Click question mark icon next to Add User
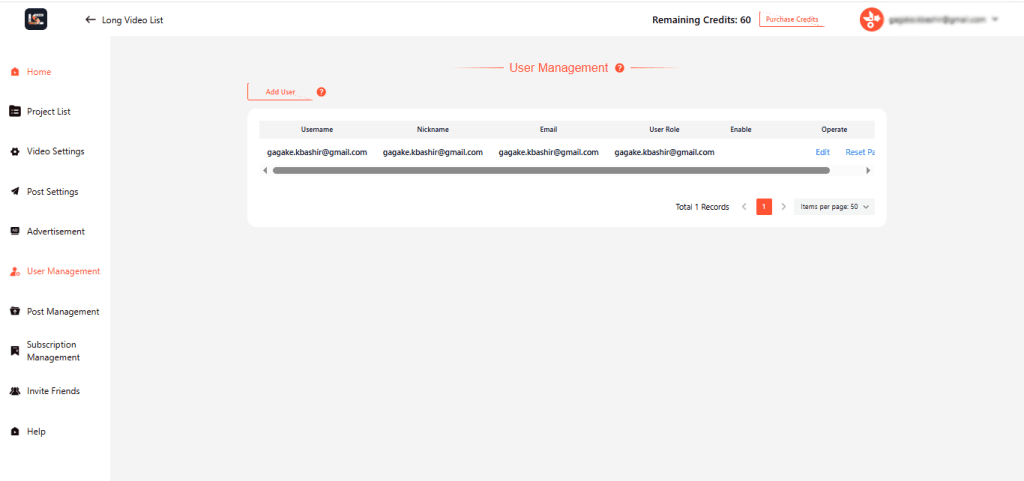This screenshot has width=1024, height=481. 321,92
